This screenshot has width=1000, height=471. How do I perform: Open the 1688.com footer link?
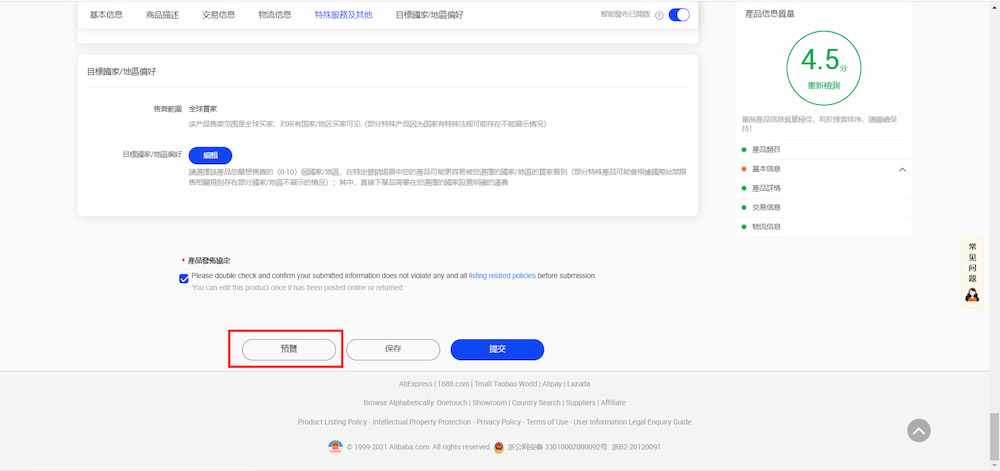[453, 384]
